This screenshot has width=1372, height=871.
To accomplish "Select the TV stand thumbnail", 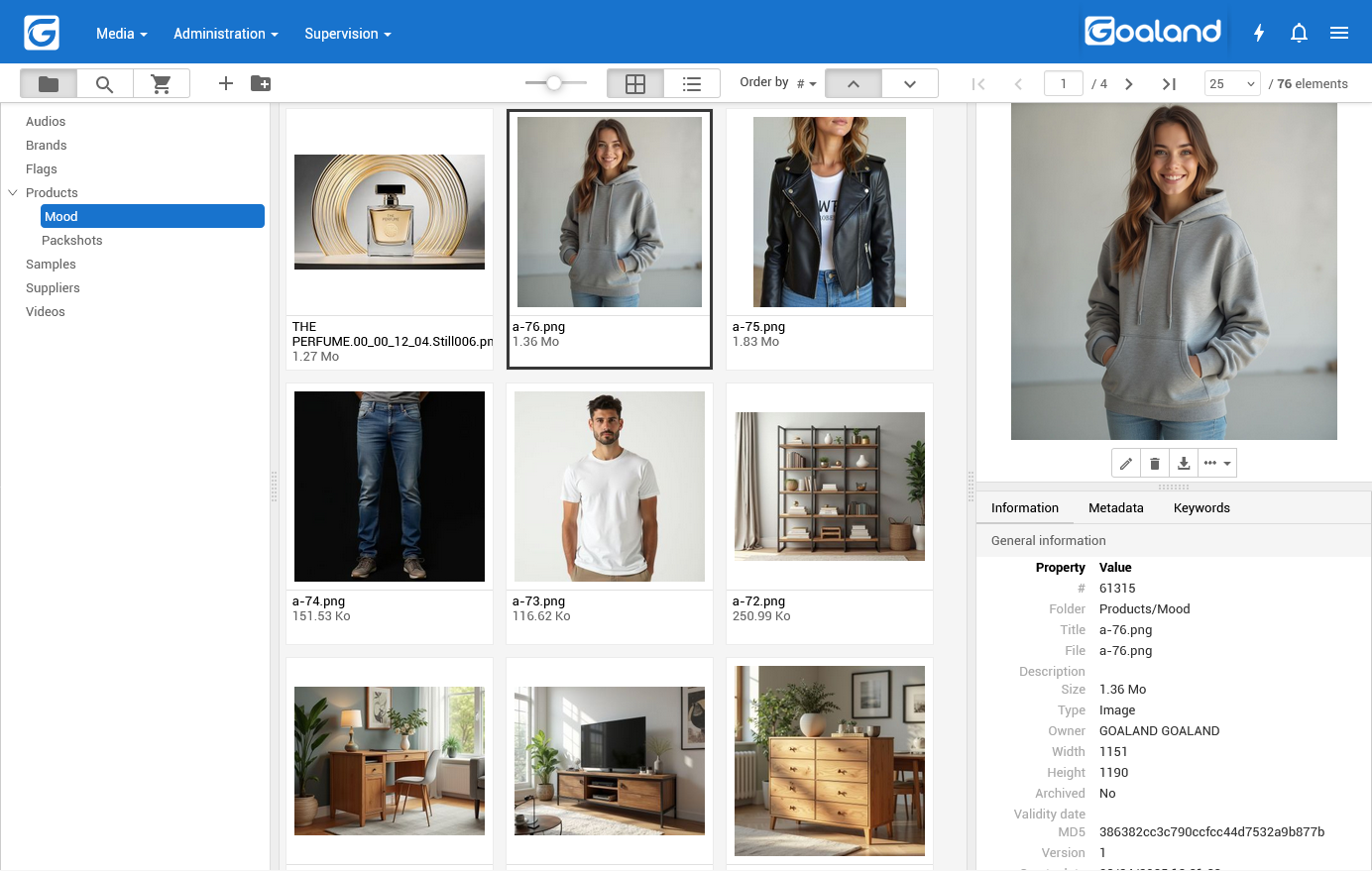I will (610, 761).
